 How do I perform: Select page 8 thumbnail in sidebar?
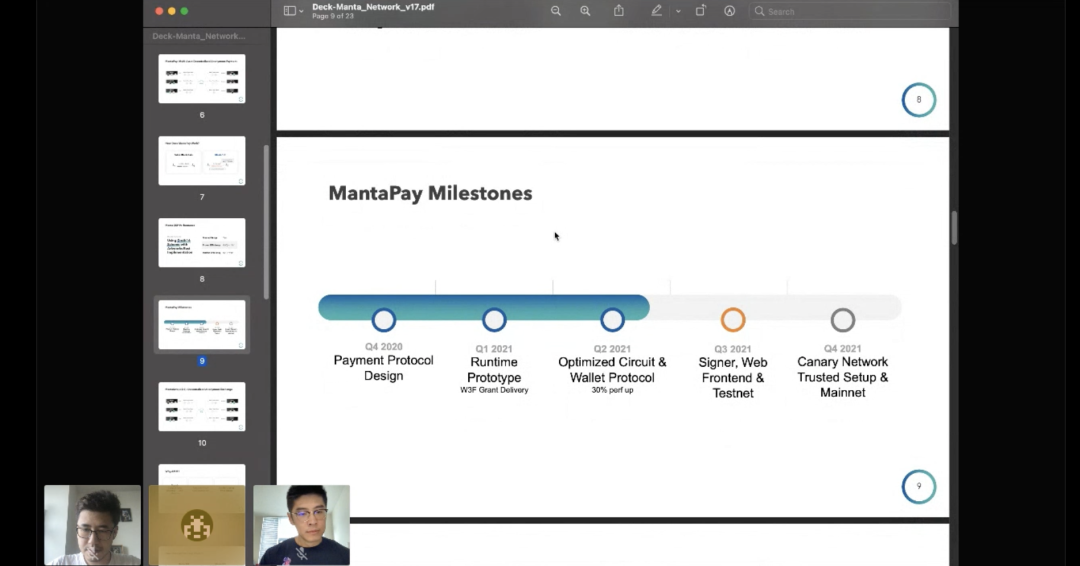(x=202, y=242)
